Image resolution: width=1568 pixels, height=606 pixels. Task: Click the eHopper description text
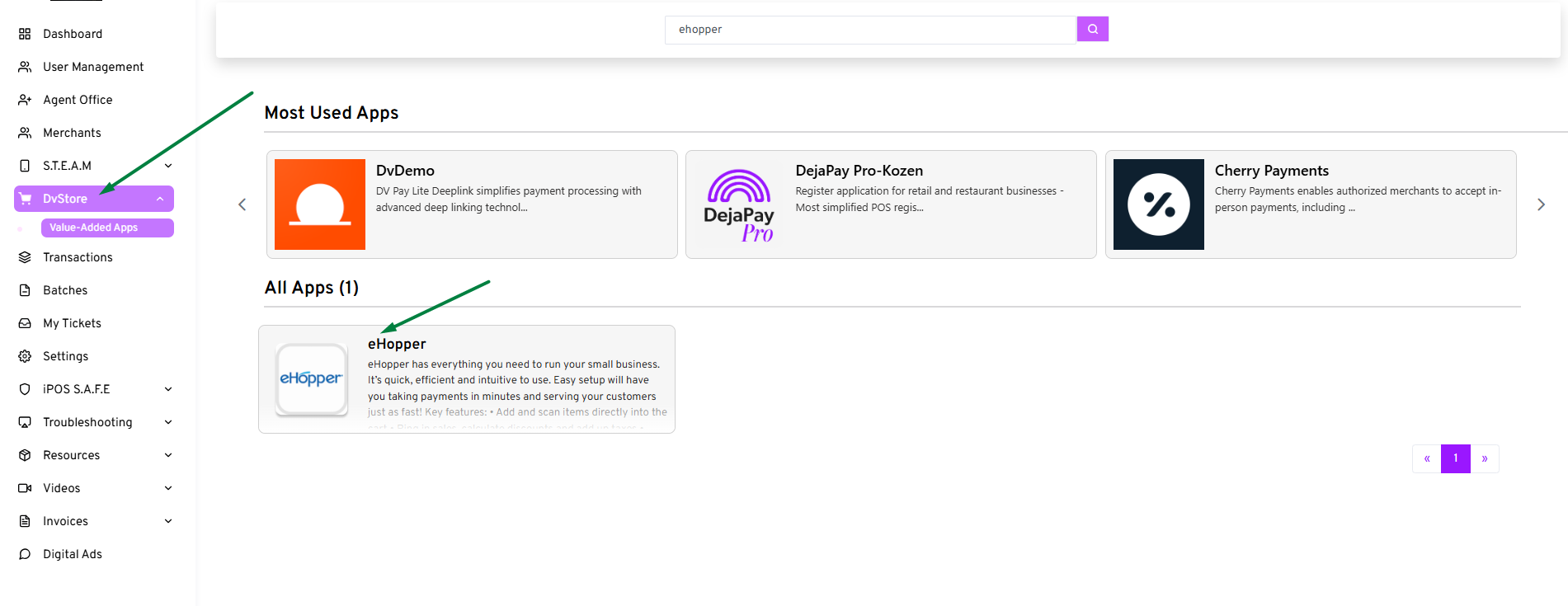[517, 396]
